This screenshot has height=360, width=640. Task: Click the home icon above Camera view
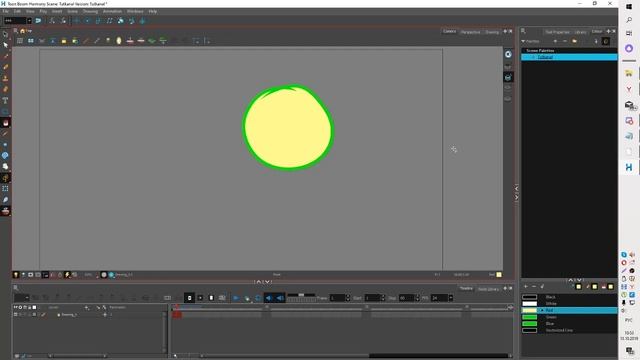point(22,31)
